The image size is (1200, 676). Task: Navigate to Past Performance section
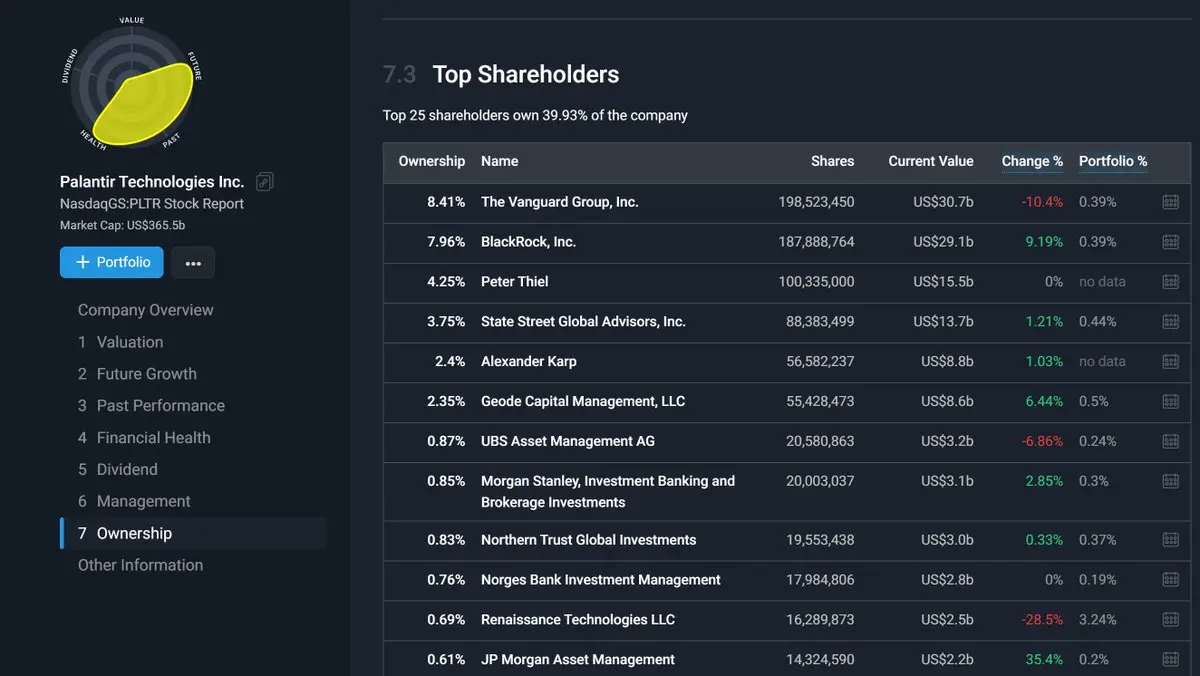tap(152, 406)
